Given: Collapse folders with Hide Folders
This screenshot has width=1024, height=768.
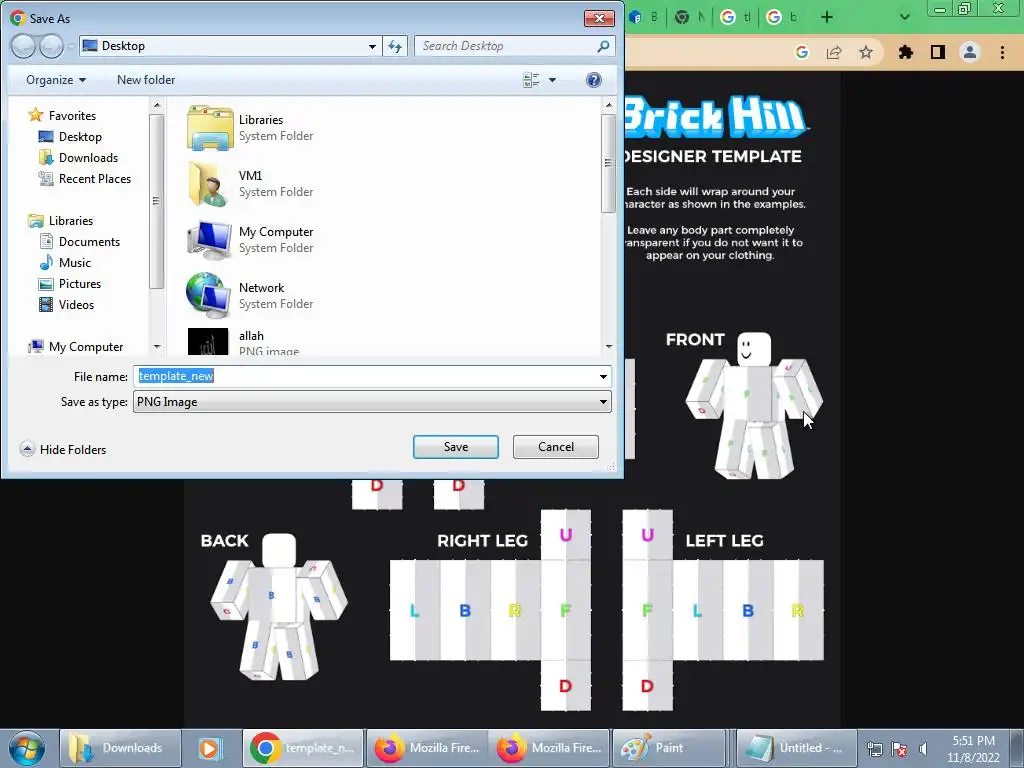Looking at the screenshot, I should tap(63, 449).
